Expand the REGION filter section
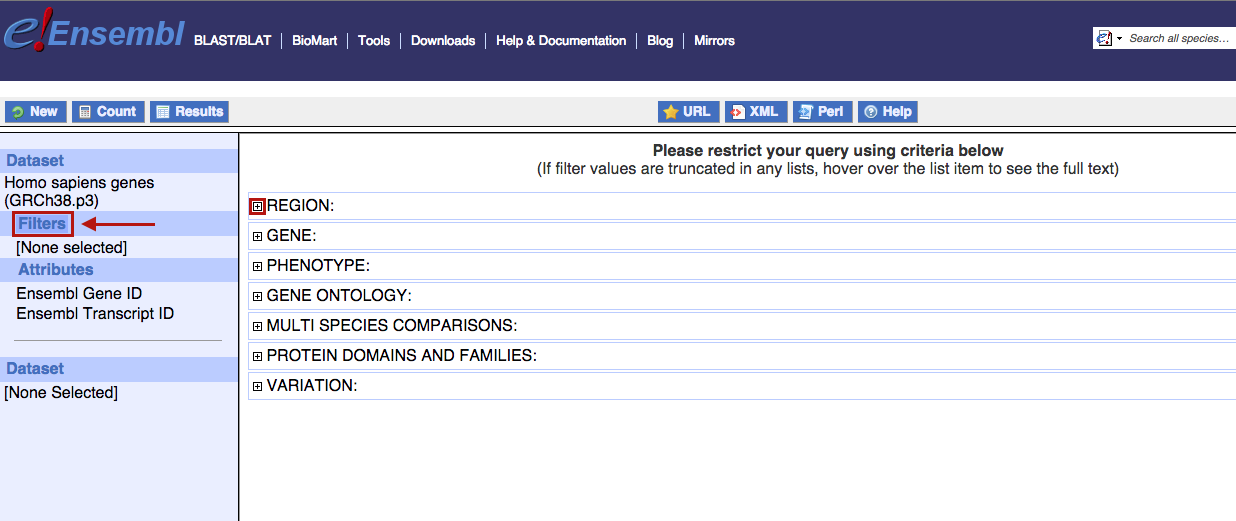The width and height of the screenshot is (1236, 521). (257, 206)
